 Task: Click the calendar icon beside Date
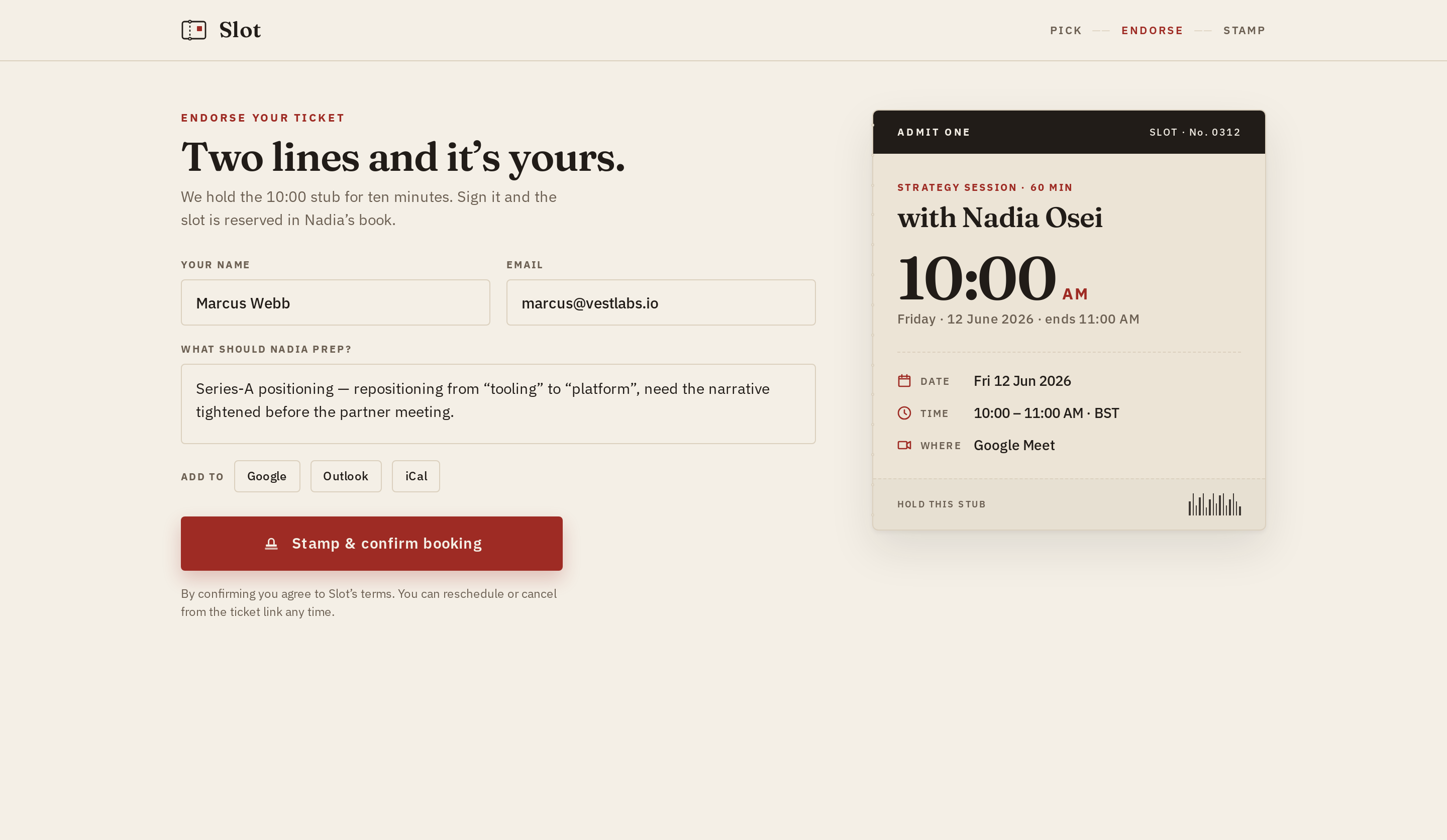click(x=904, y=381)
